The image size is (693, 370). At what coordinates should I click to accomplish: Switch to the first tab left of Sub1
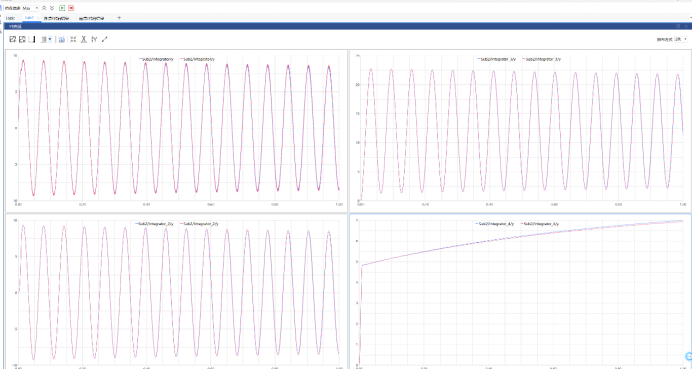coord(11,18)
